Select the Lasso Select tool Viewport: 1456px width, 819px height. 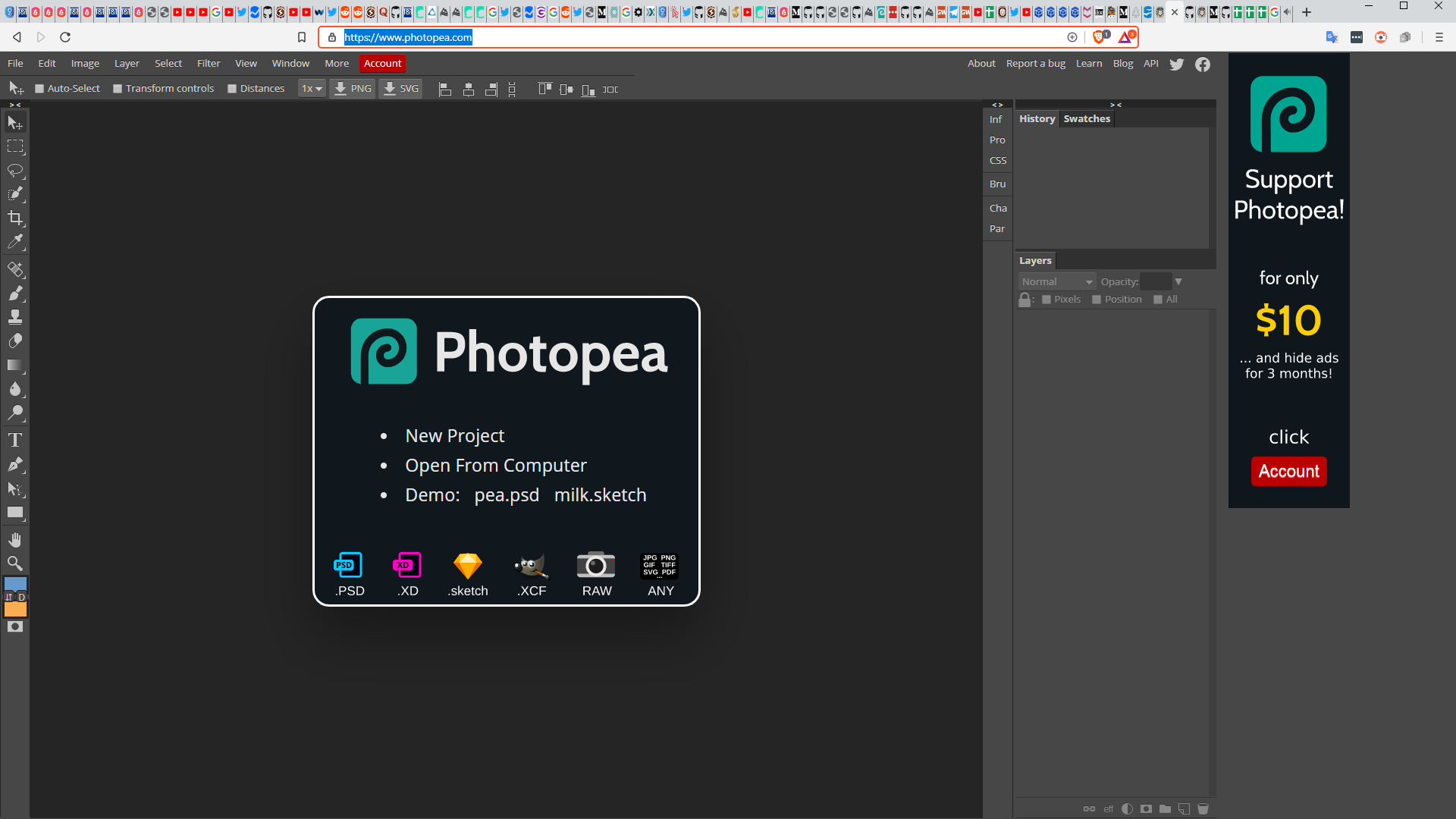(15, 170)
